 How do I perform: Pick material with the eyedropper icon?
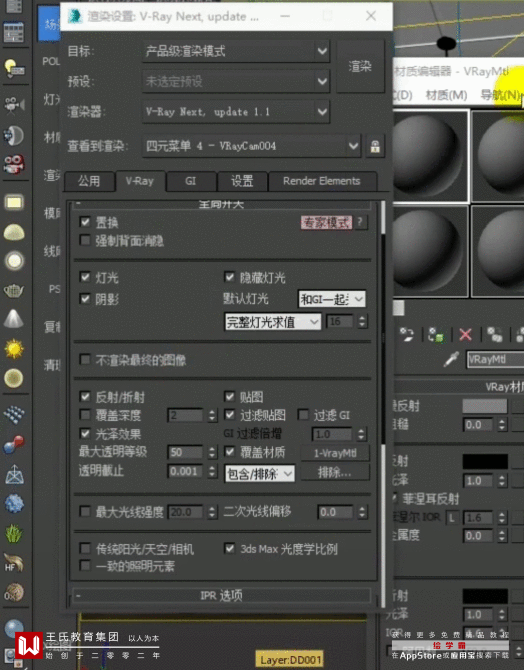(x=451, y=359)
